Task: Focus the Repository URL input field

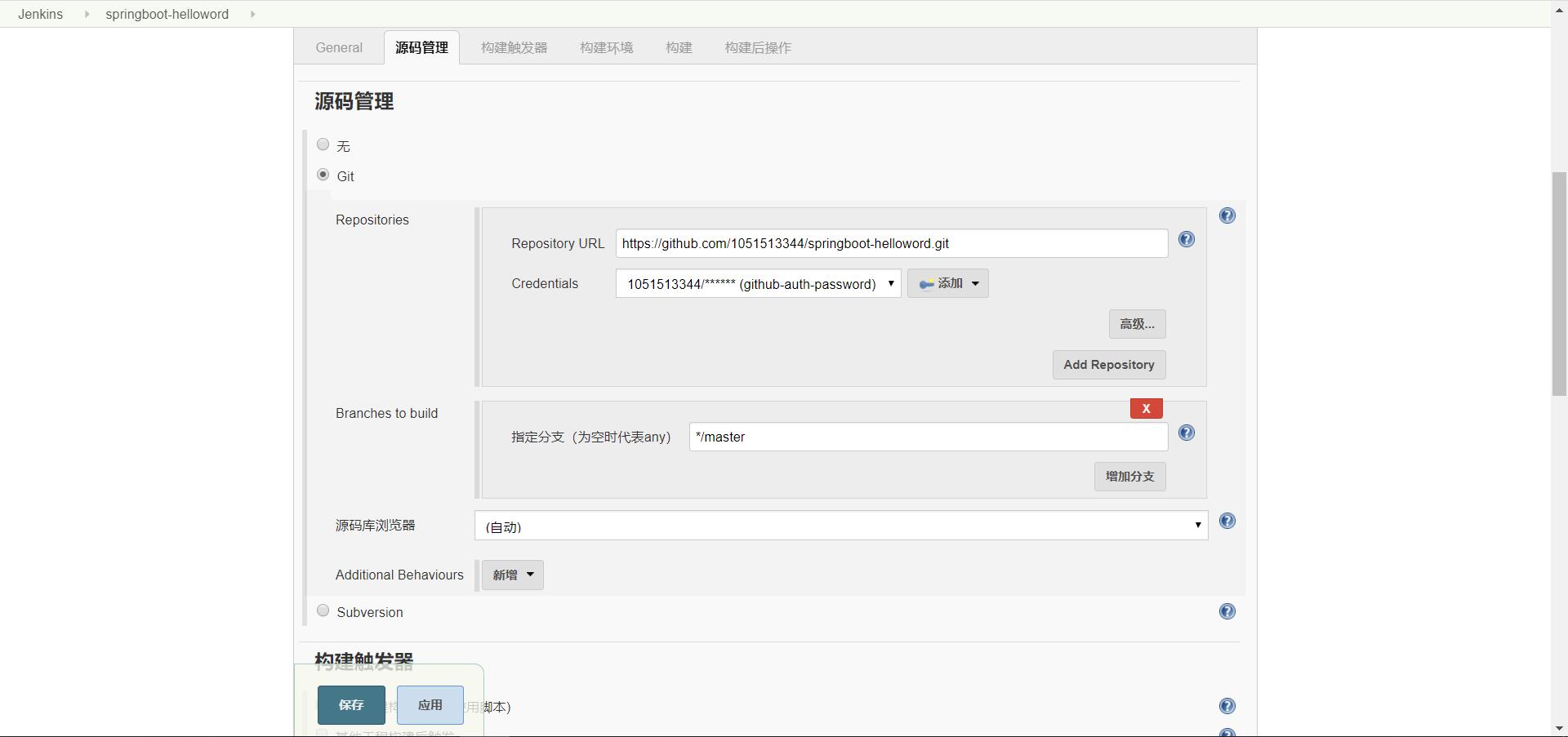Action: coord(892,243)
